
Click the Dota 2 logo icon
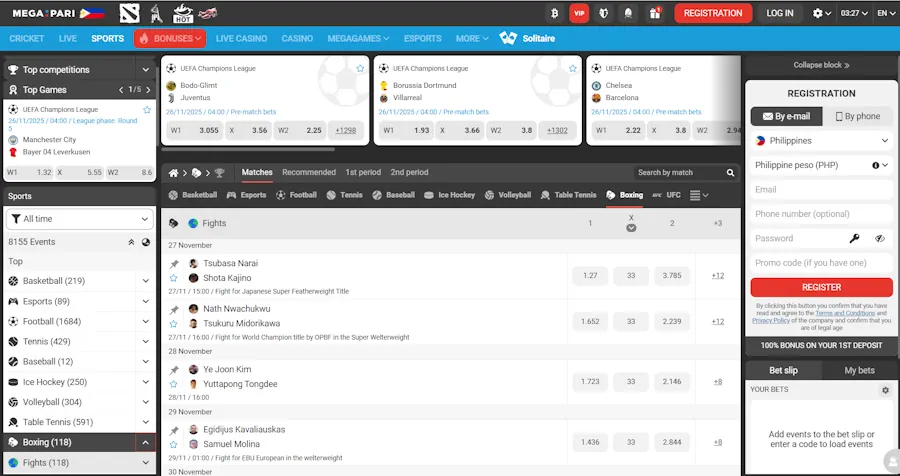[130, 13]
